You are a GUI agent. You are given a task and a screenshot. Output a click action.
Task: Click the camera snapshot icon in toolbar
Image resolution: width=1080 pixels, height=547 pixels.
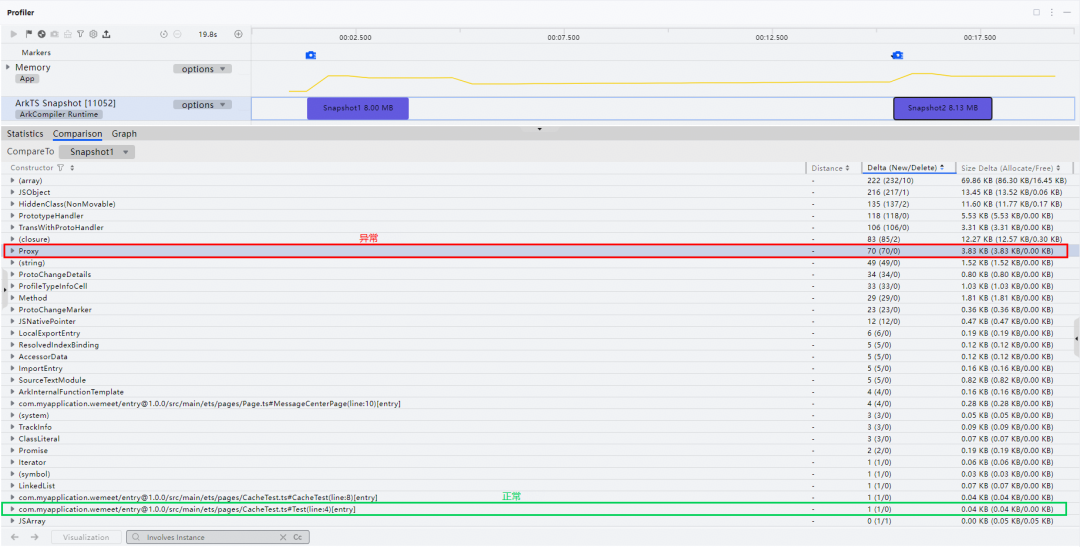[x=54, y=34]
